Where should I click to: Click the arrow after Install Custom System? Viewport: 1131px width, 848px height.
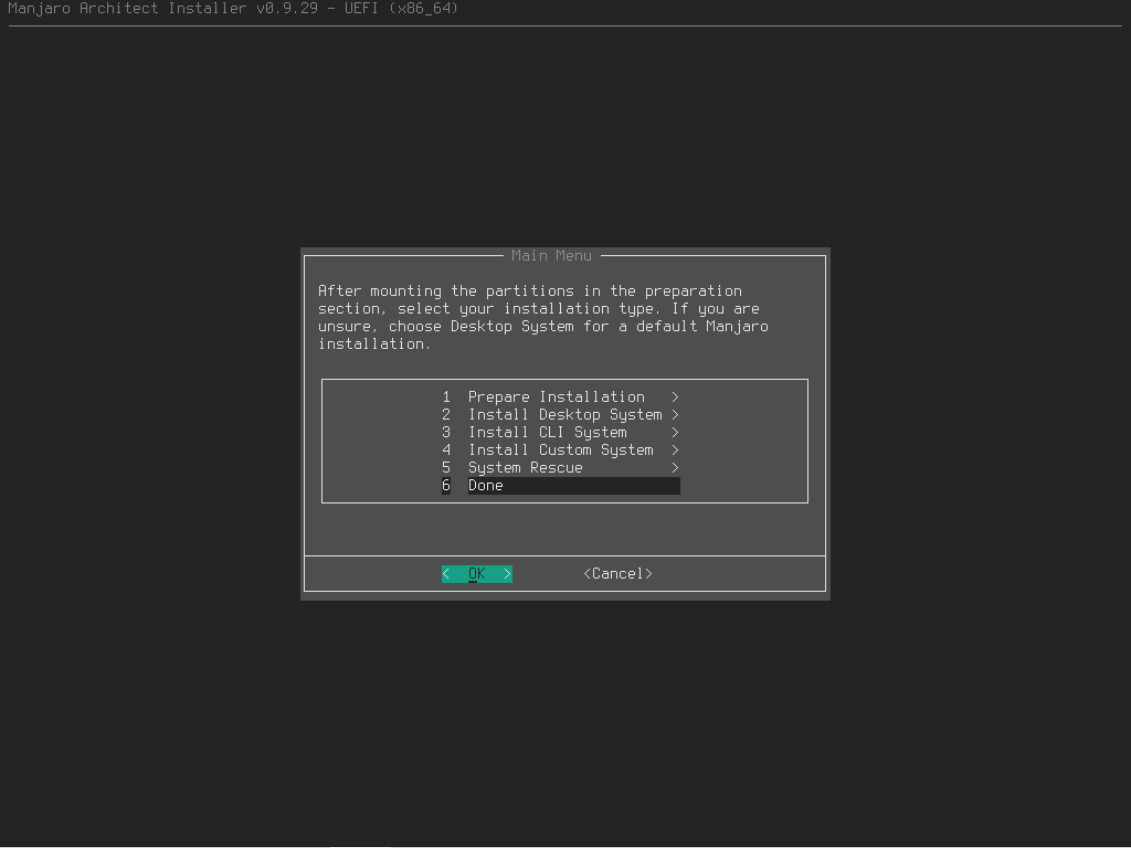676,450
